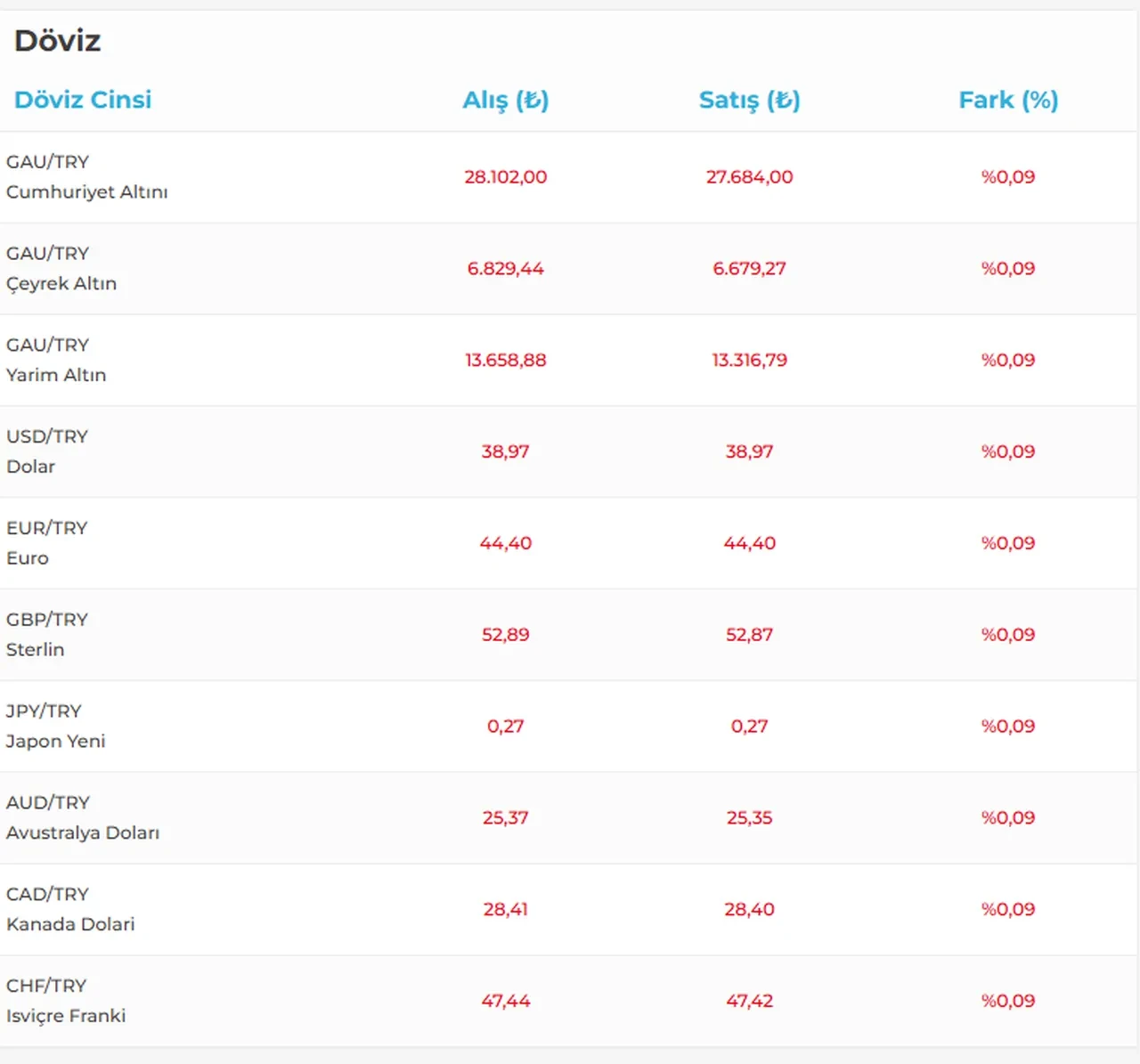This screenshot has width=1140, height=1064.
Task: Open the JPY/TRY Japon Yeni entry
Action: (x=55, y=727)
